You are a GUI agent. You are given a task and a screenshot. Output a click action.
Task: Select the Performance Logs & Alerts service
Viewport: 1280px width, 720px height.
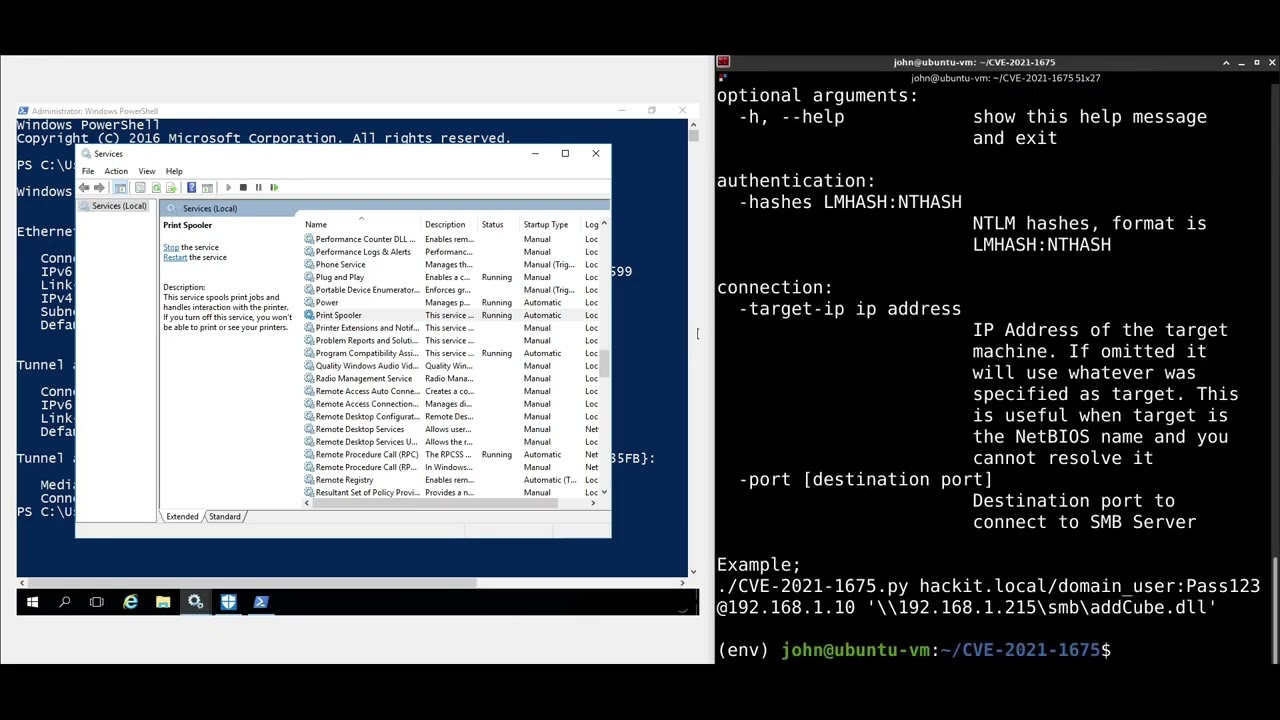(451, 252)
